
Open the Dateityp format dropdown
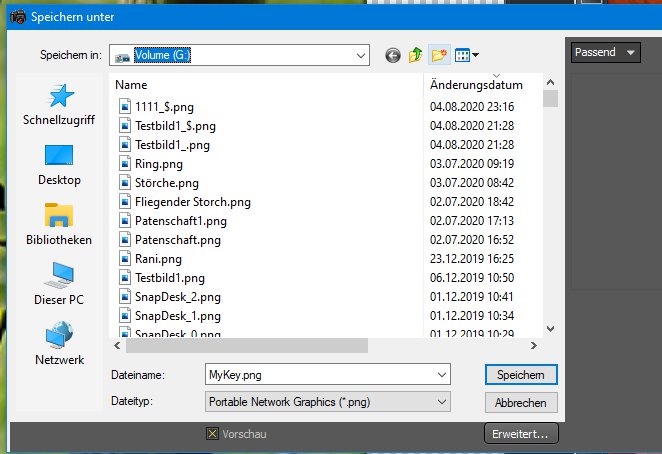pyautogui.click(x=443, y=401)
